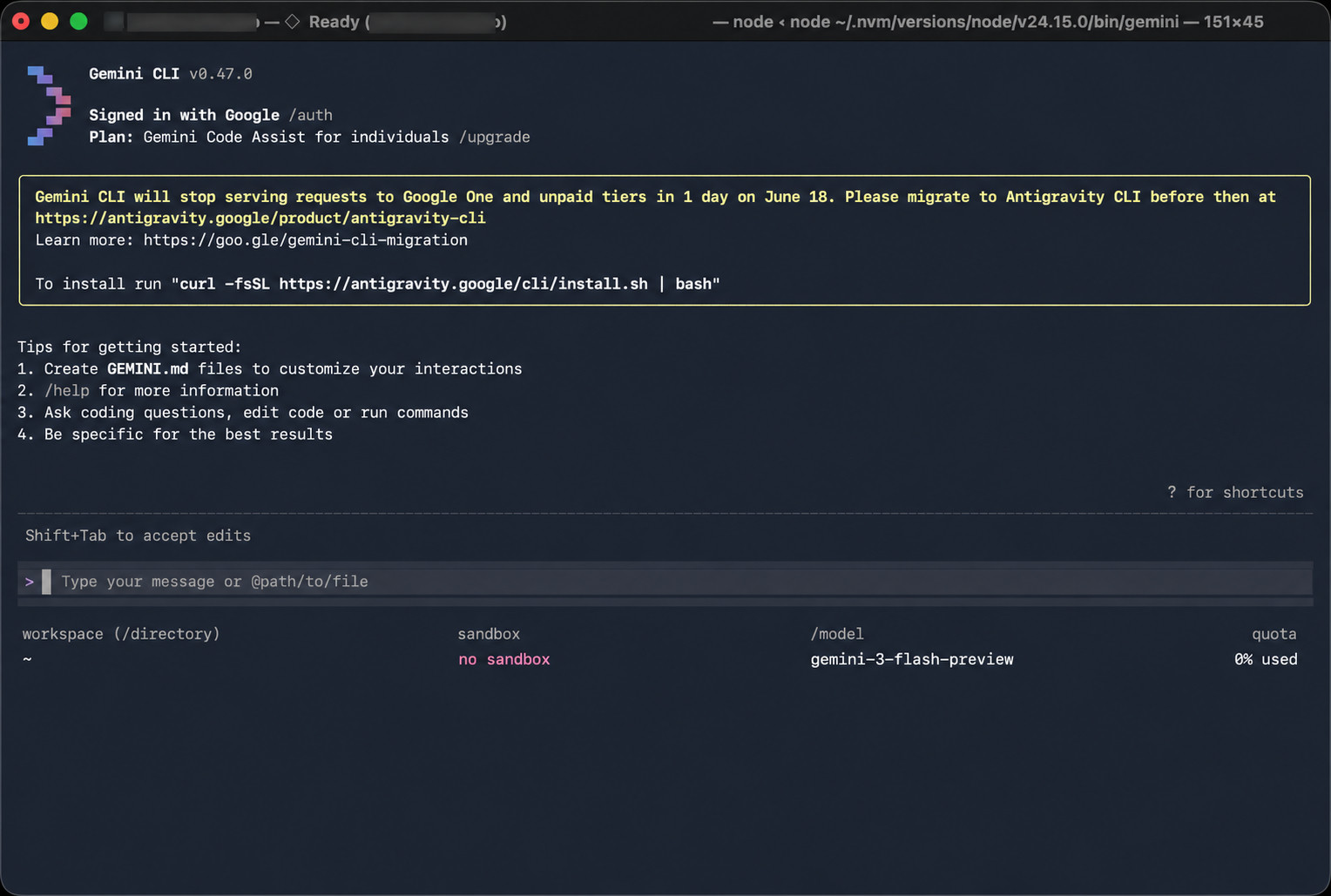Click the version number v0.47.0

click(x=220, y=74)
